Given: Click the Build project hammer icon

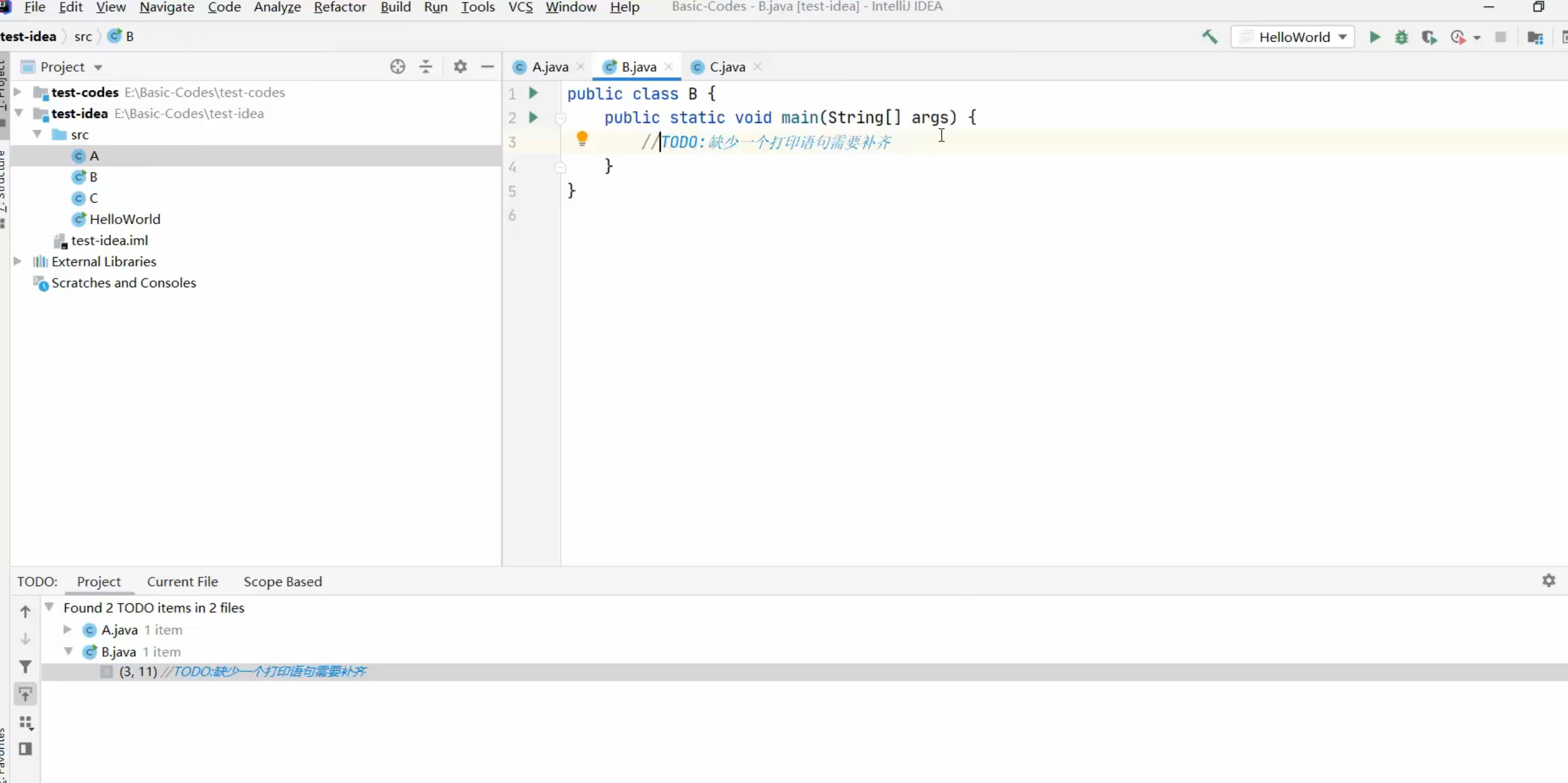Looking at the screenshot, I should 1209,37.
